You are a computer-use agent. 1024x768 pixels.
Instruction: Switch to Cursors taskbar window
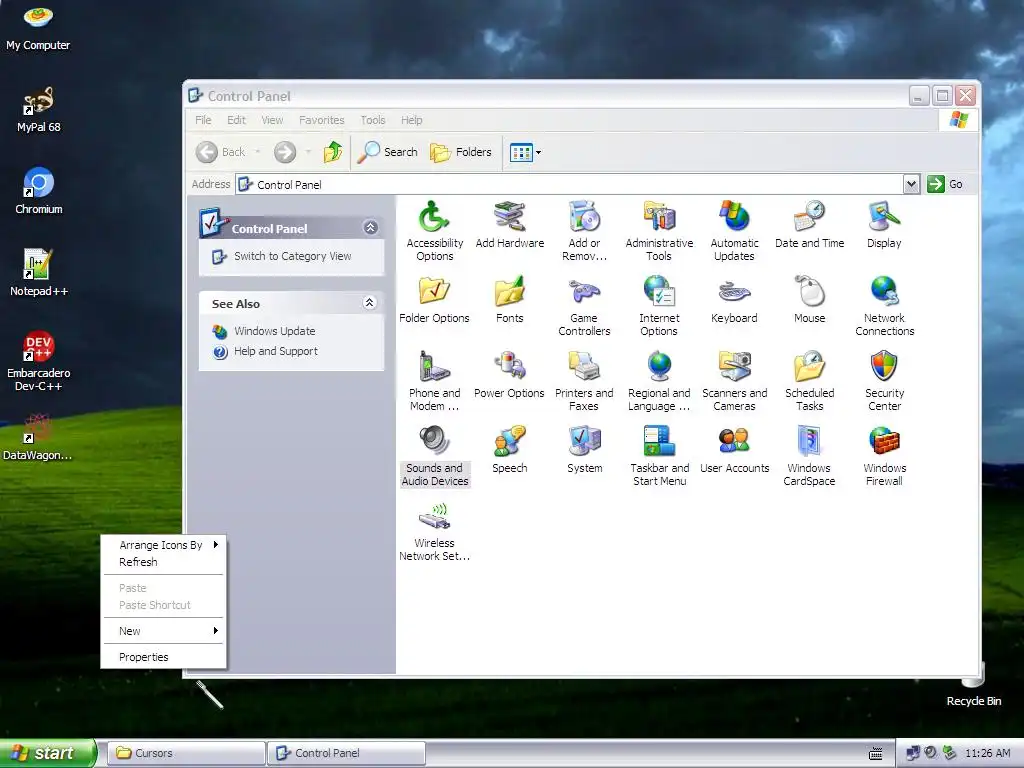click(x=185, y=753)
